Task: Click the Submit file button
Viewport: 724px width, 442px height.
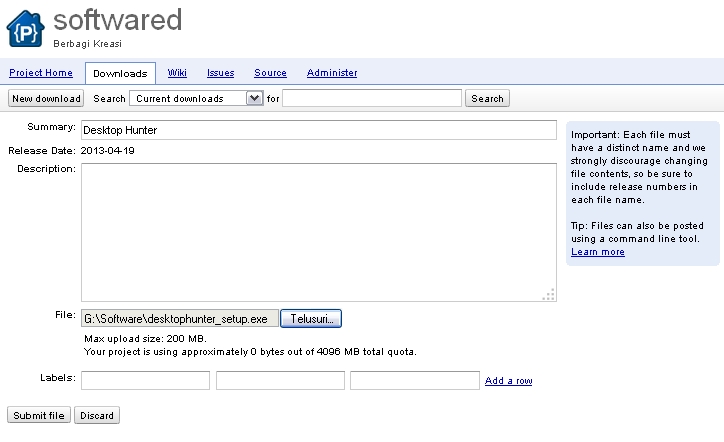Action: [x=39, y=415]
